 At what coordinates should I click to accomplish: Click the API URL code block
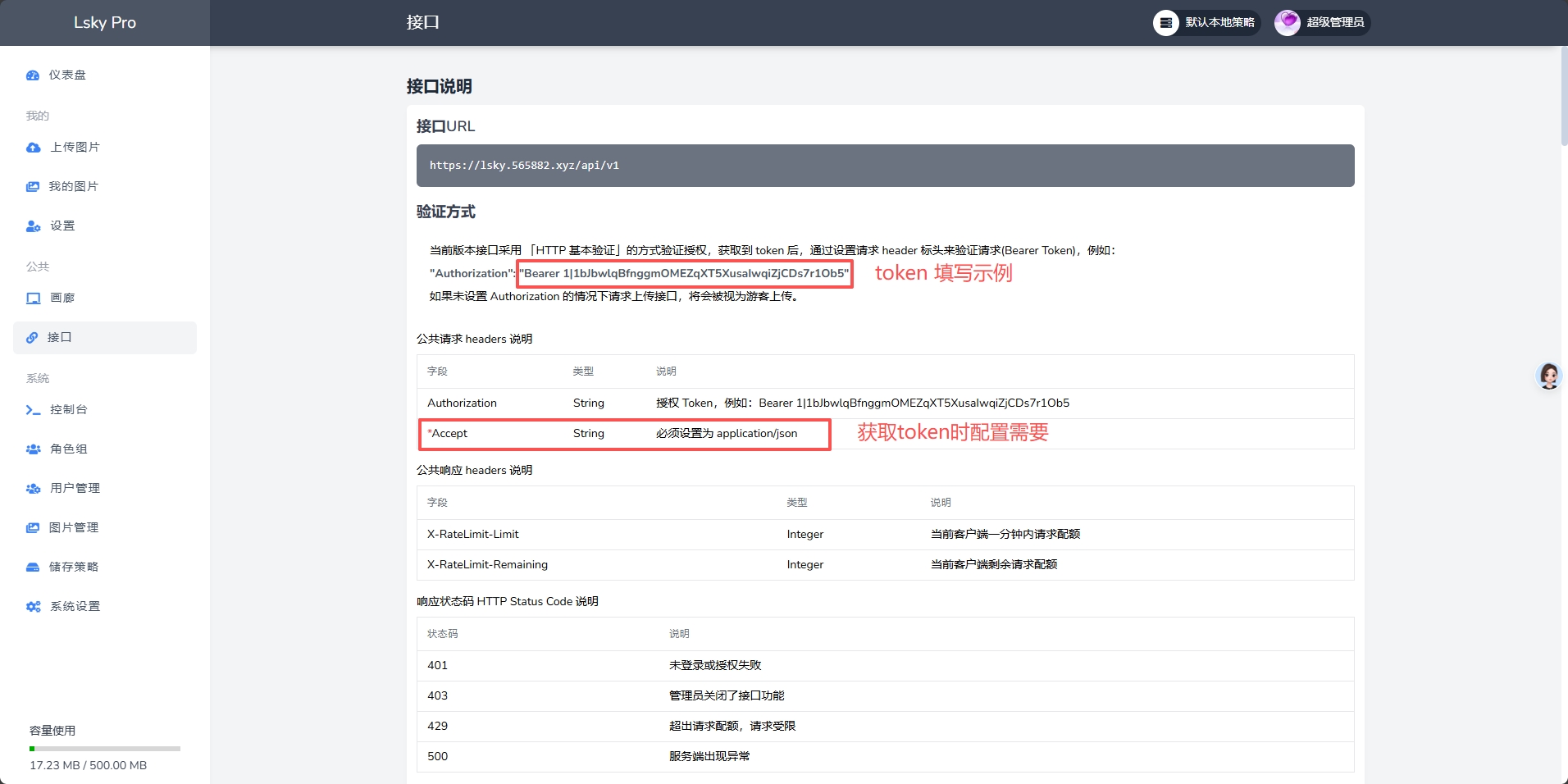coord(885,166)
